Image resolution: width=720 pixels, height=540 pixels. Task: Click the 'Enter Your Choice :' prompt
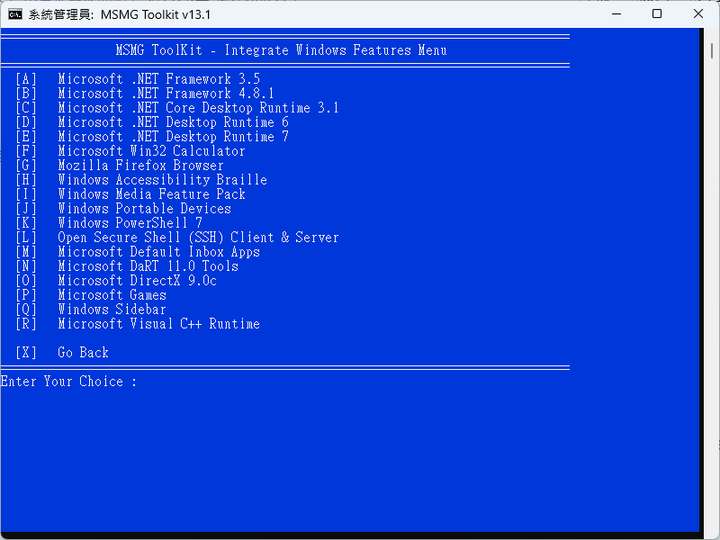click(x=69, y=381)
